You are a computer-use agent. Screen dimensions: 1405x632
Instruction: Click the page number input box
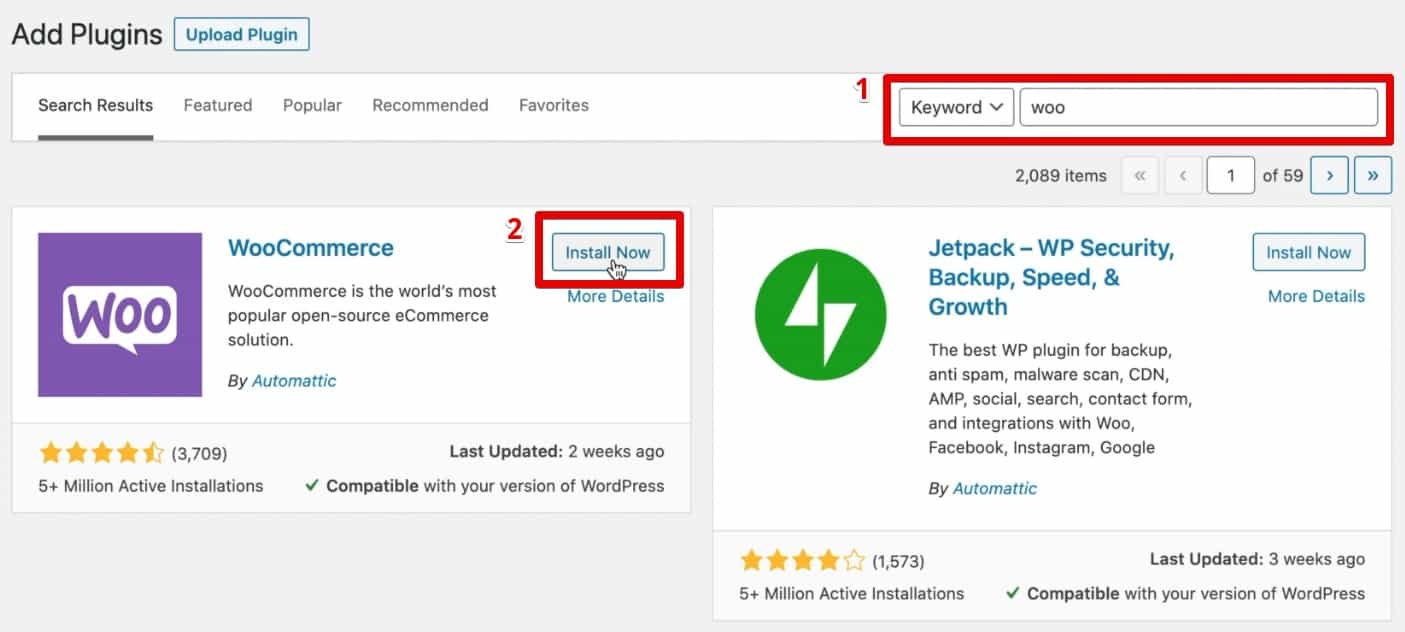(1230, 174)
